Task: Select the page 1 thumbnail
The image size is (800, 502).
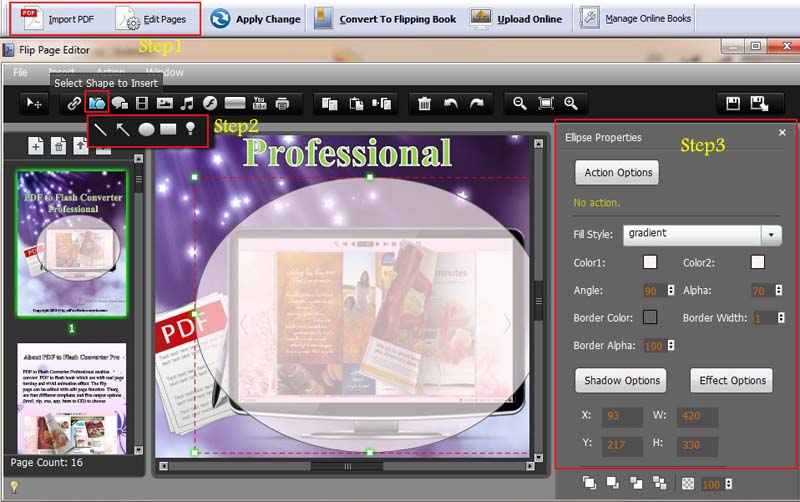Action: [x=72, y=244]
